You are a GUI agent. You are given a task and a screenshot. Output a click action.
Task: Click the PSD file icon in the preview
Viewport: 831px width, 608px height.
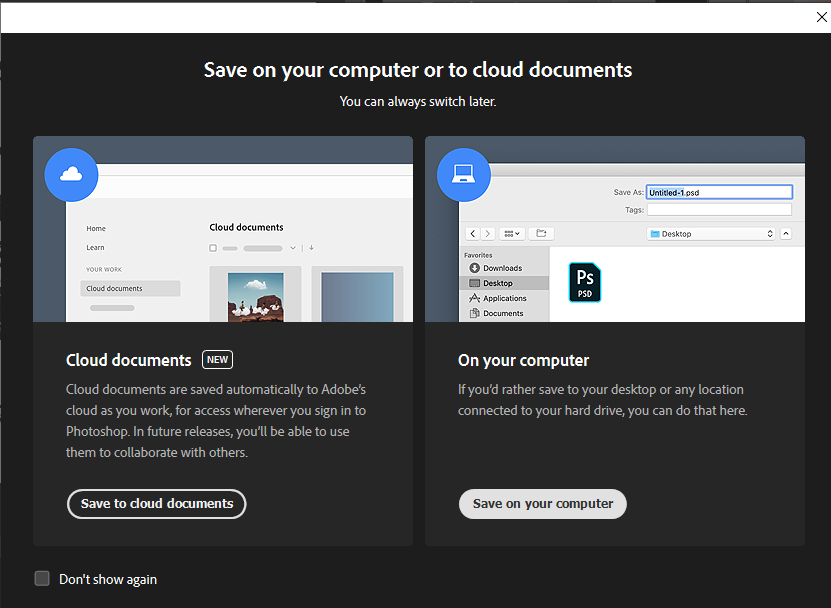pos(585,283)
